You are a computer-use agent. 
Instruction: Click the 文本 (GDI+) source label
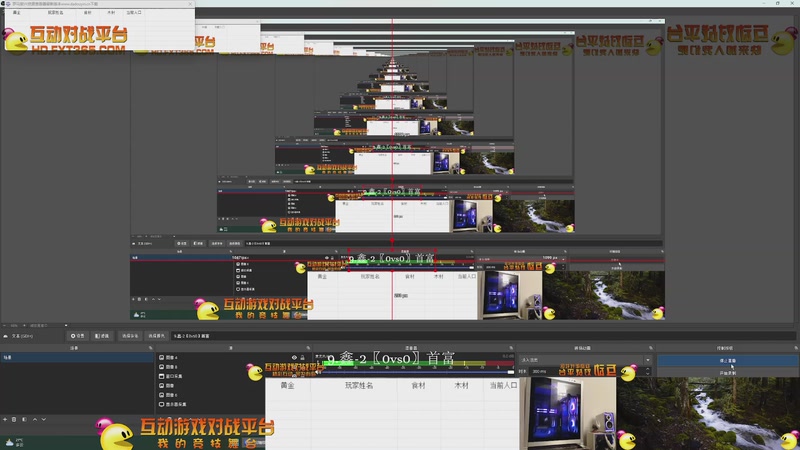pyautogui.click(x=22, y=336)
